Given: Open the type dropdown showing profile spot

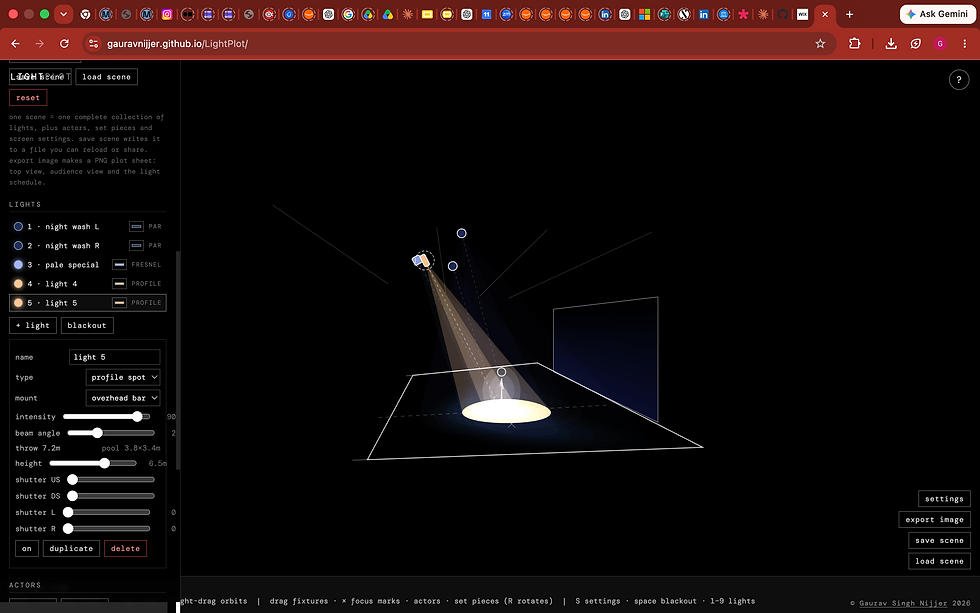Looking at the screenshot, I should coord(123,377).
